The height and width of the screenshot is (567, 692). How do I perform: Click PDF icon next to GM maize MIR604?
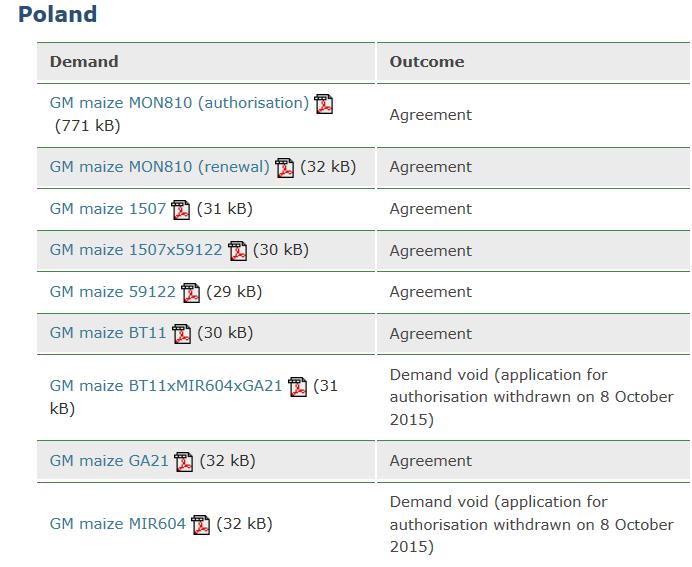[x=200, y=525]
